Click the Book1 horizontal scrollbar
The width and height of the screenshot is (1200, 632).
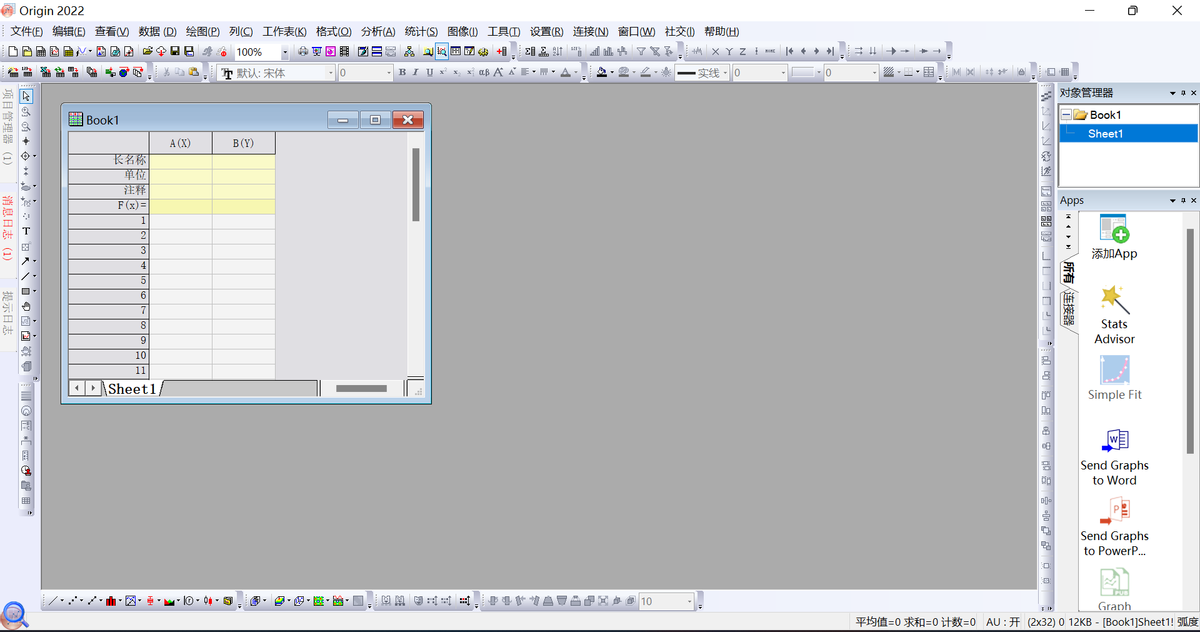362,388
